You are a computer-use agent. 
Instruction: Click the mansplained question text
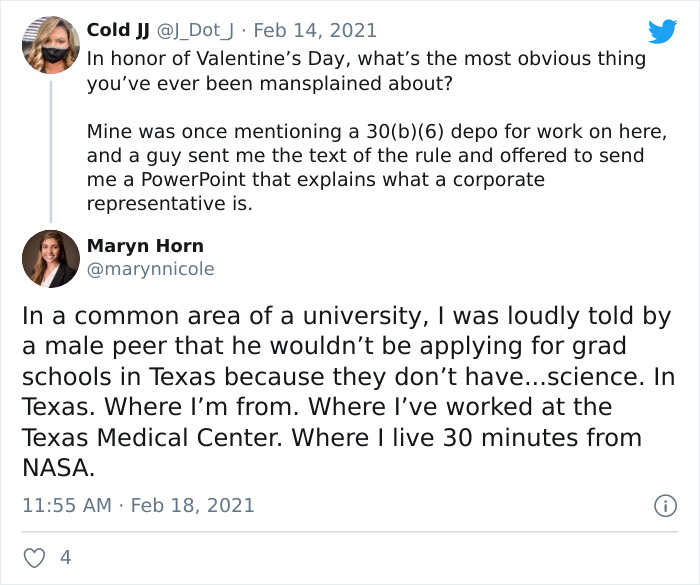coord(270,84)
